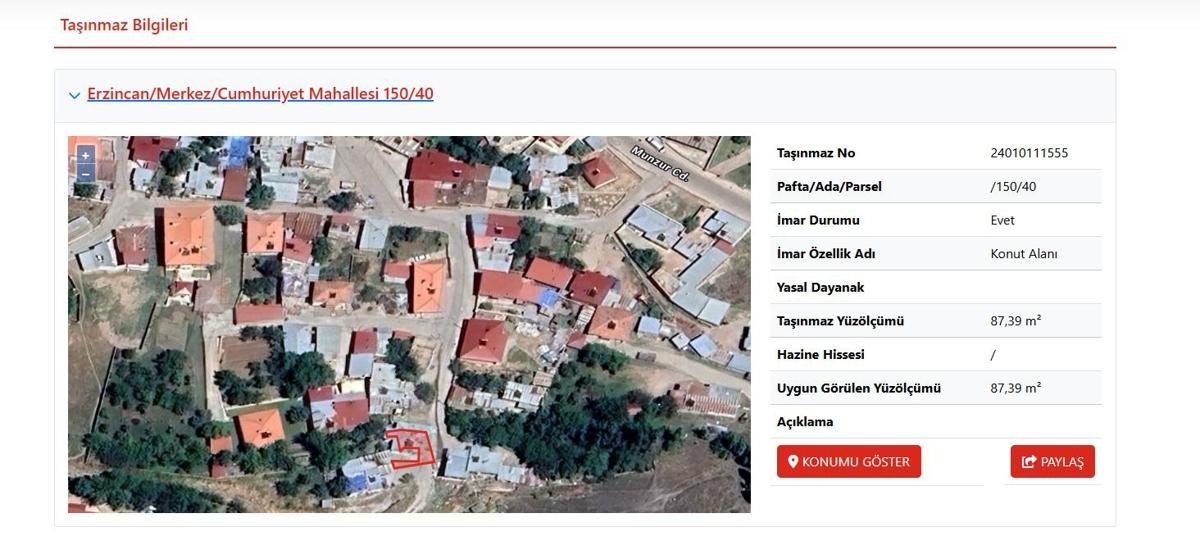Click the share arrow icon in PAYLAŞ
The width and height of the screenshot is (1200, 536).
click(x=1029, y=462)
